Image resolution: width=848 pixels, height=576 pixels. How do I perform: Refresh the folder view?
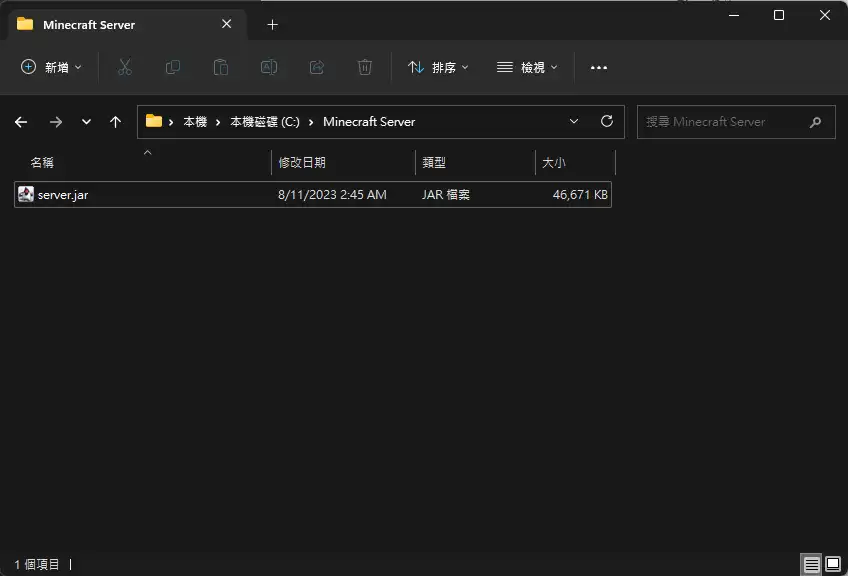tap(607, 121)
